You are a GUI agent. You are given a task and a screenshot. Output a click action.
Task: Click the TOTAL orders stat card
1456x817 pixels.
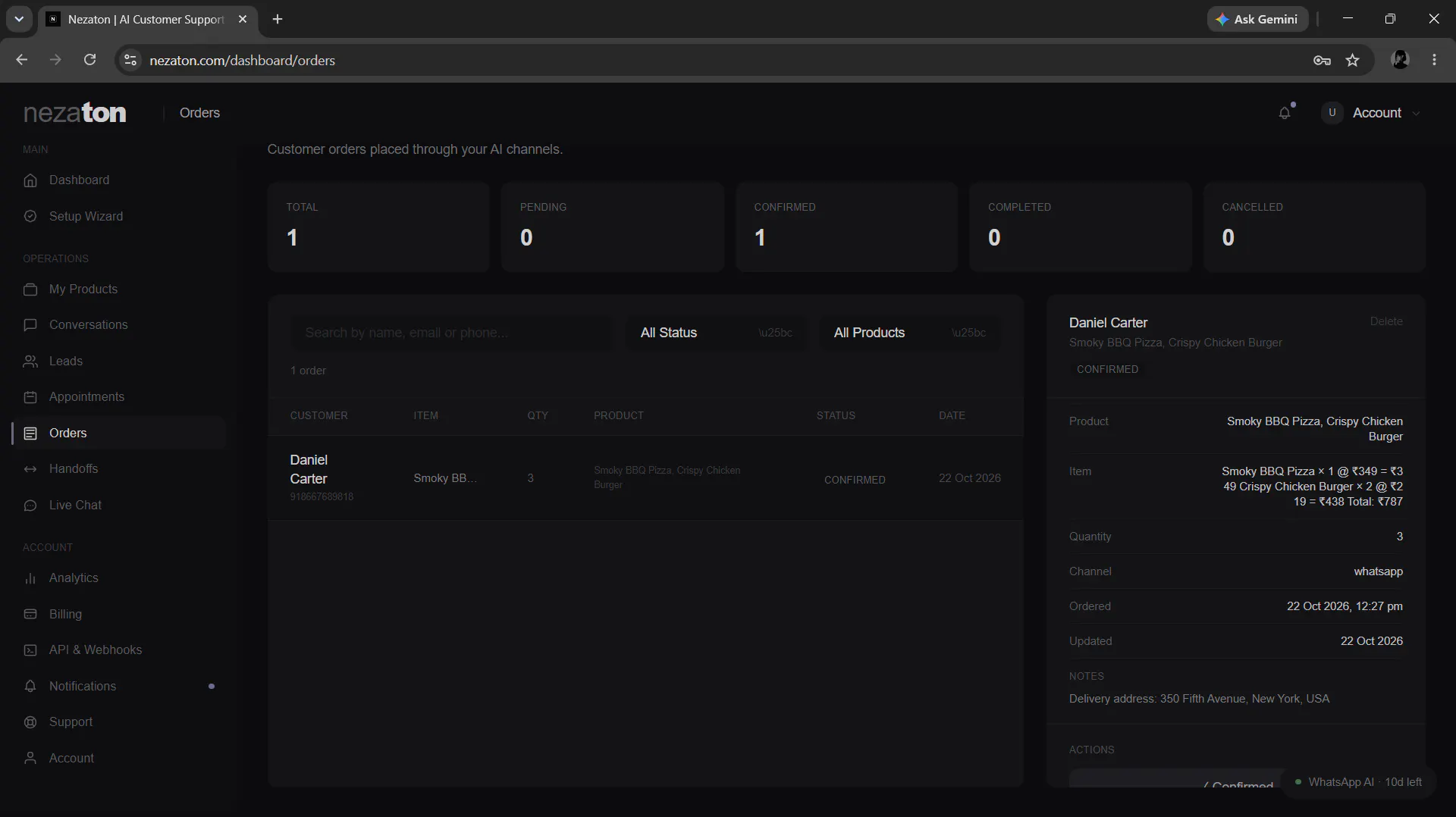(378, 227)
